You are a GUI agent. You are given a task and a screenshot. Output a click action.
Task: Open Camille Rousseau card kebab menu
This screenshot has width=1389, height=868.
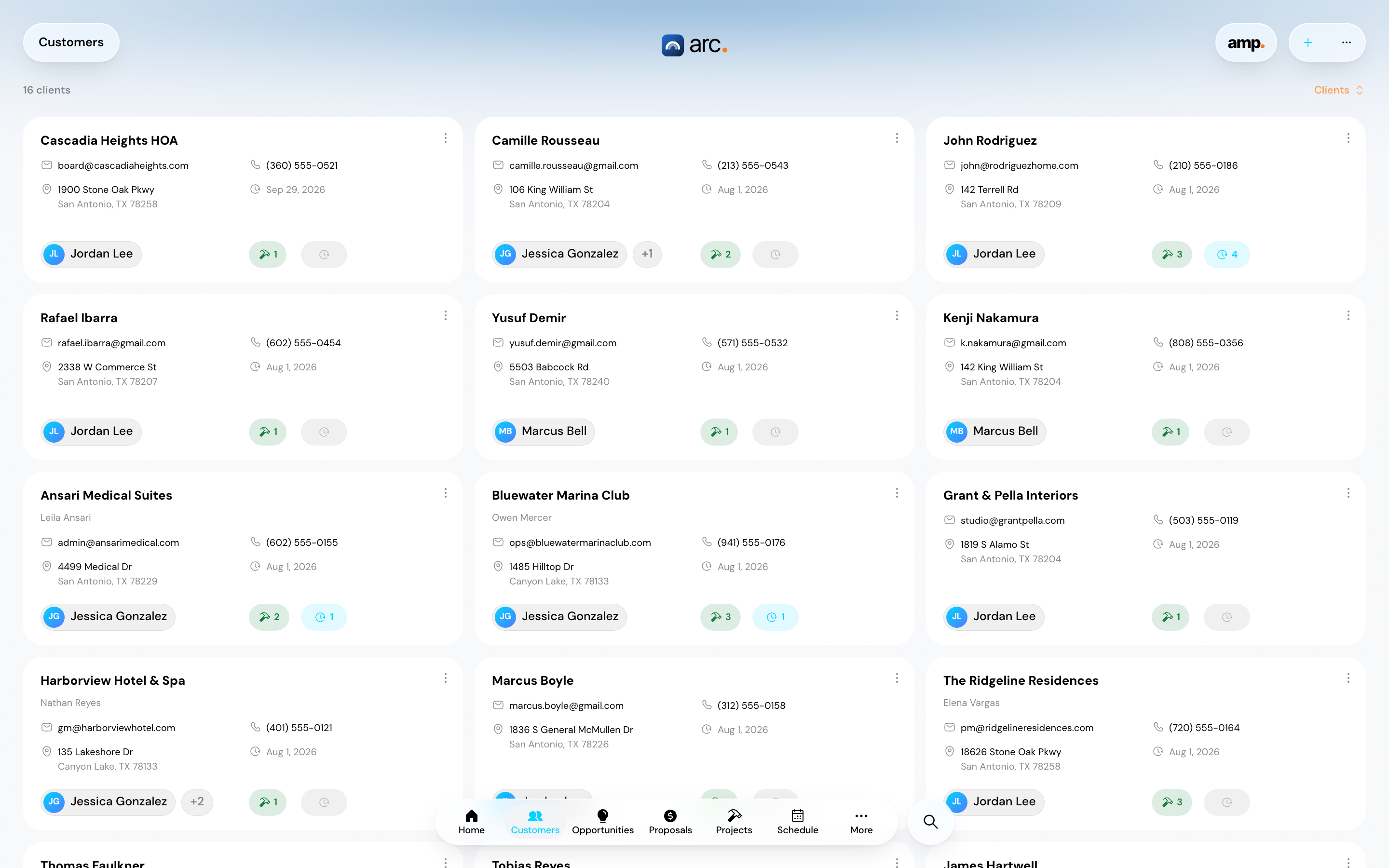pyautogui.click(x=897, y=138)
